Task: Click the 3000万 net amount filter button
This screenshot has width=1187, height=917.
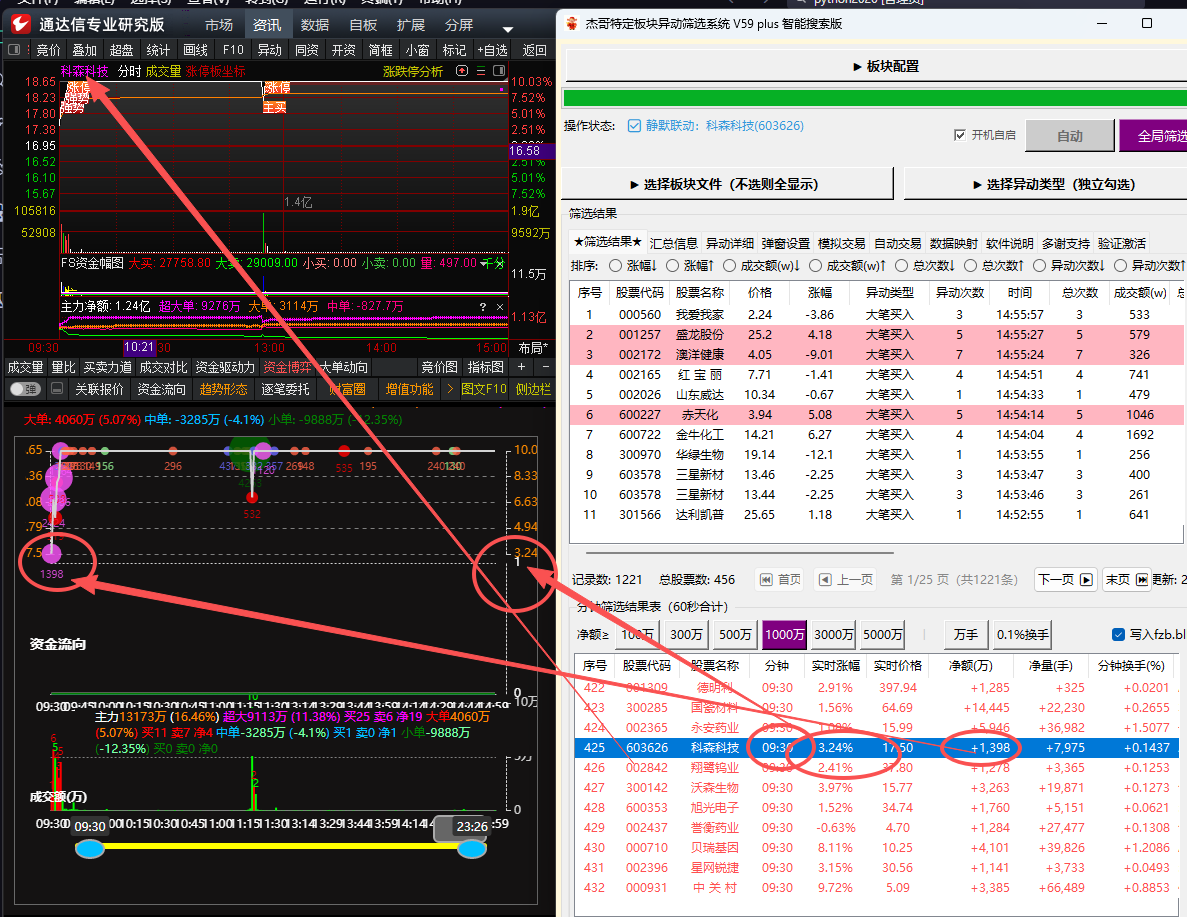Action: click(833, 635)
